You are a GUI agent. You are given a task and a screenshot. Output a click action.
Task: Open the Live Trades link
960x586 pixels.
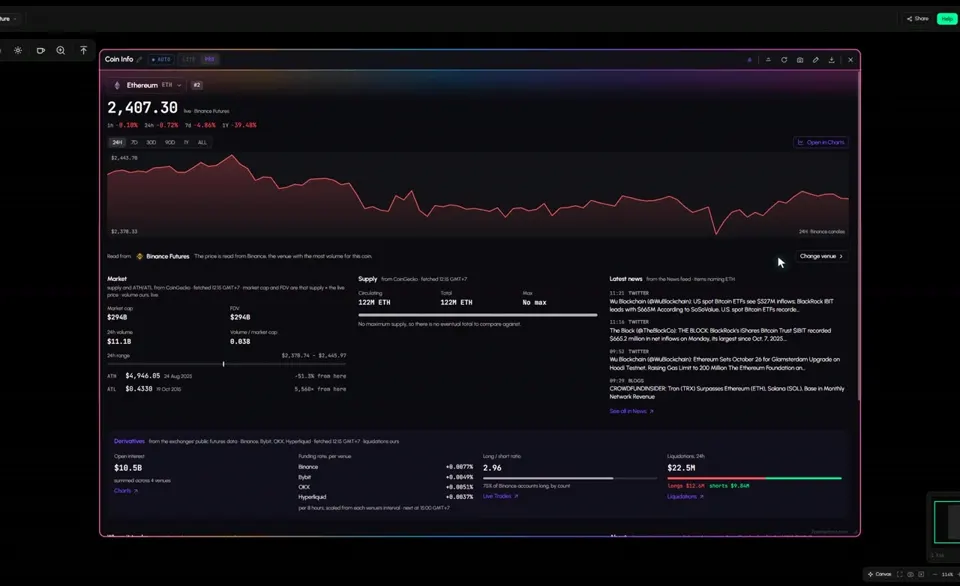[500, 497]
